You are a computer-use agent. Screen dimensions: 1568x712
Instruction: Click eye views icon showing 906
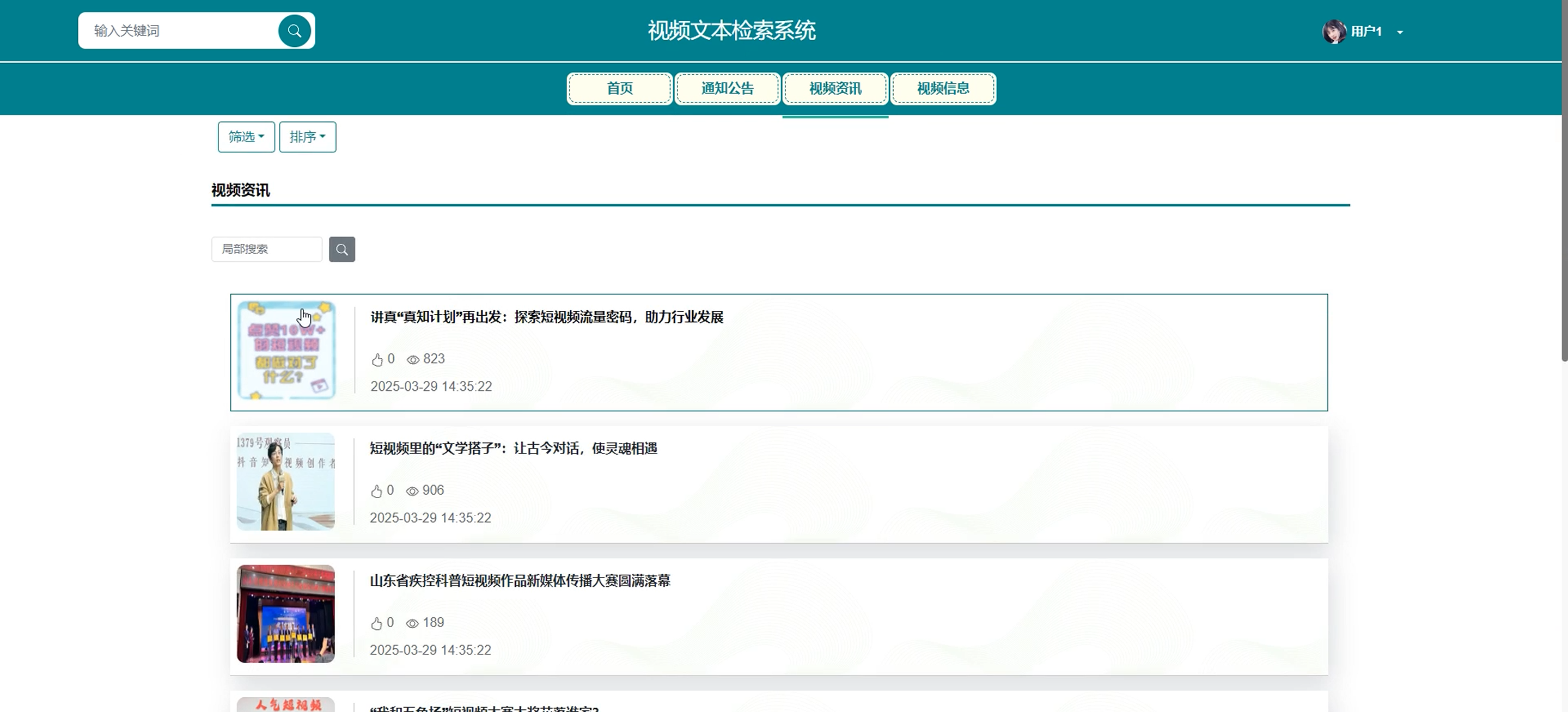click(x=412, y=491)
